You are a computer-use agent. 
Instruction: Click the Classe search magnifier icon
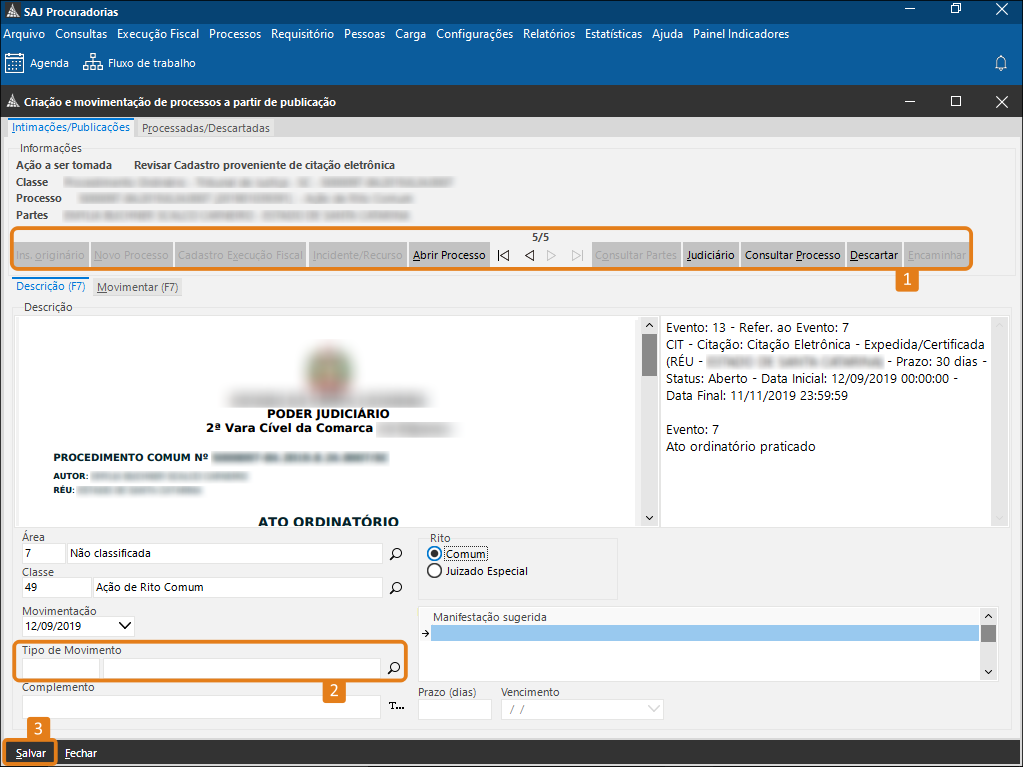[396, 588]
